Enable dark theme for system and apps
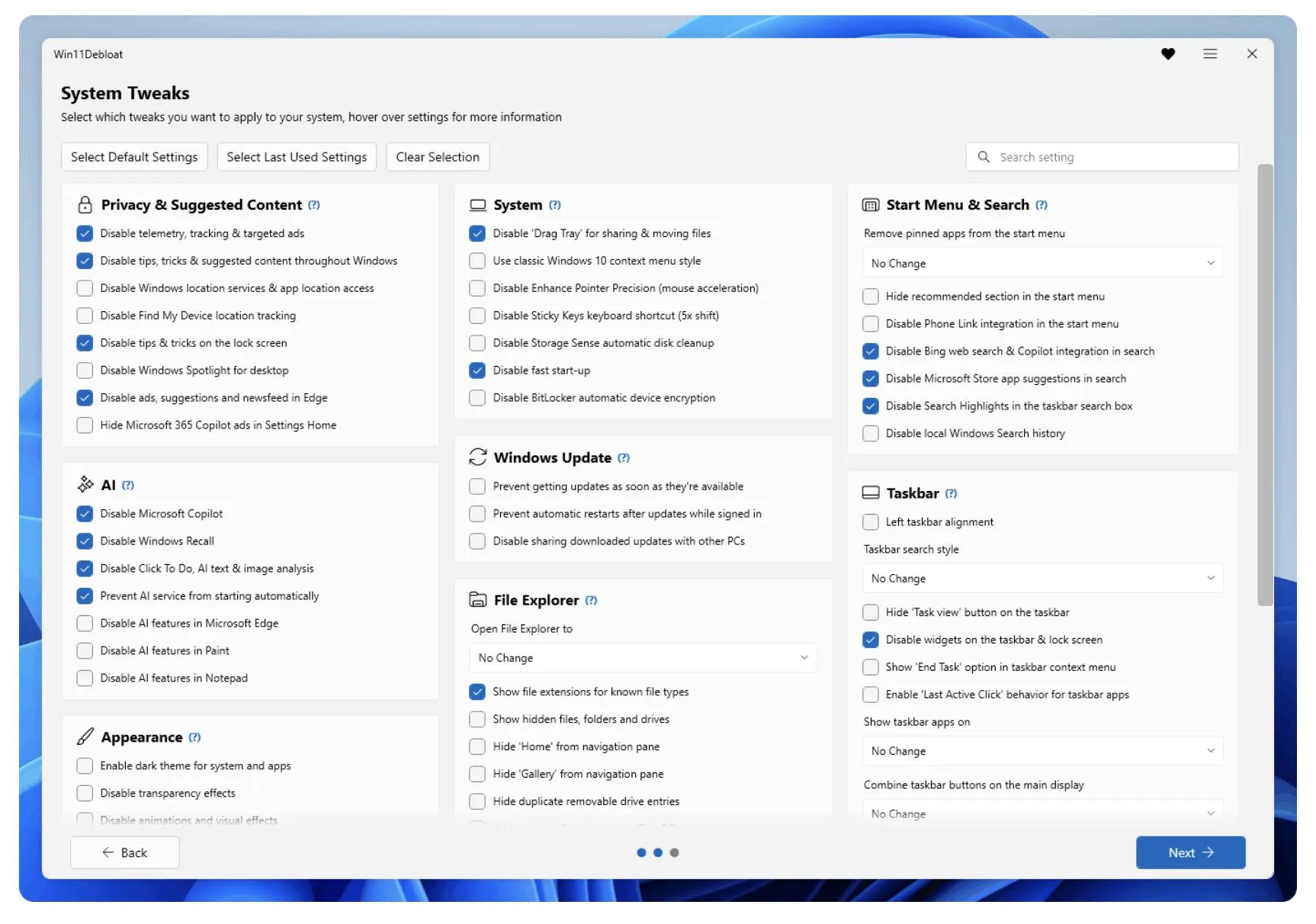 [85, 766]
